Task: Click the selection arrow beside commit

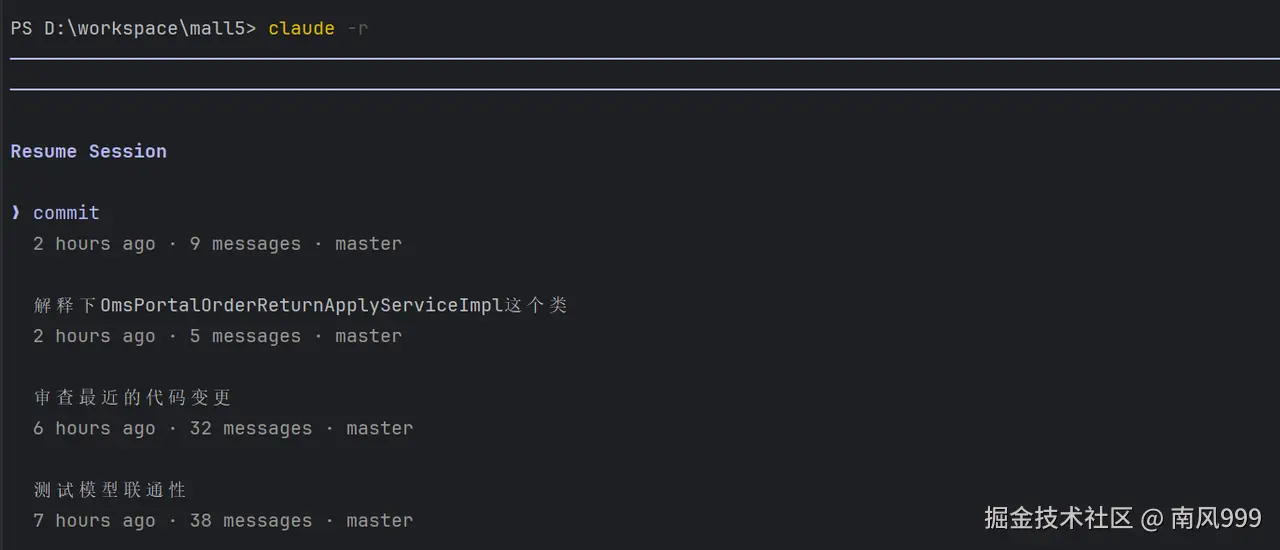Action: point(16,213)
